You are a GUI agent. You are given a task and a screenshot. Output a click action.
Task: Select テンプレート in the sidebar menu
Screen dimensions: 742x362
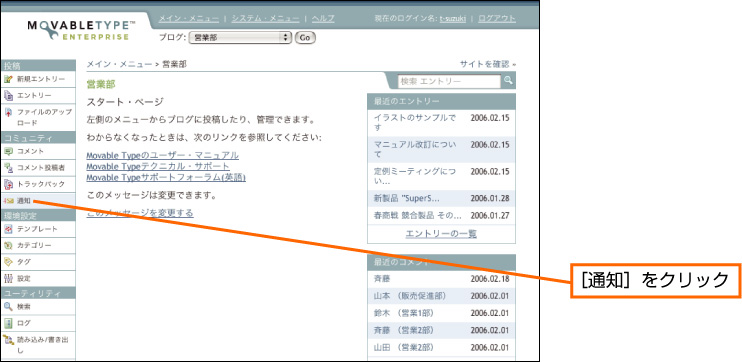pyautogui.click(x=37, y=229)
